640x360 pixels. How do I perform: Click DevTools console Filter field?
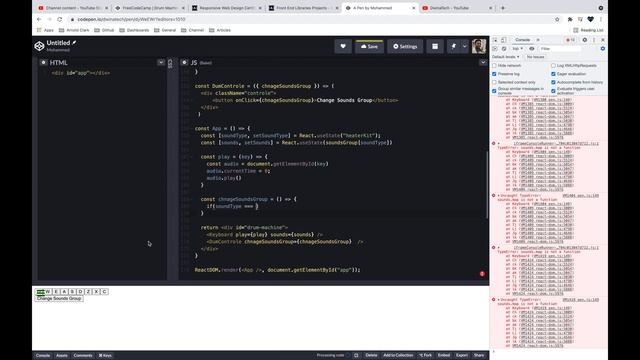coord(560,49)
